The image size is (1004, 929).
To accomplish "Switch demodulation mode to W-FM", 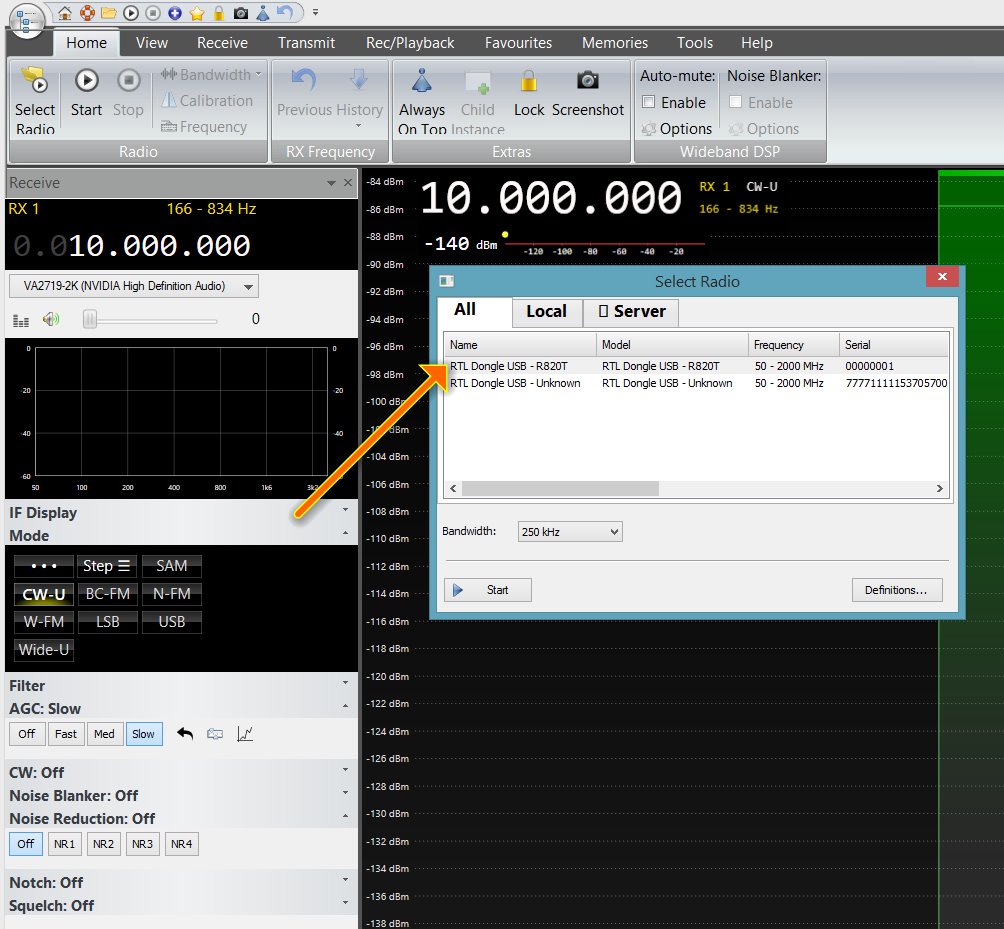I will [x=44, y=622].
